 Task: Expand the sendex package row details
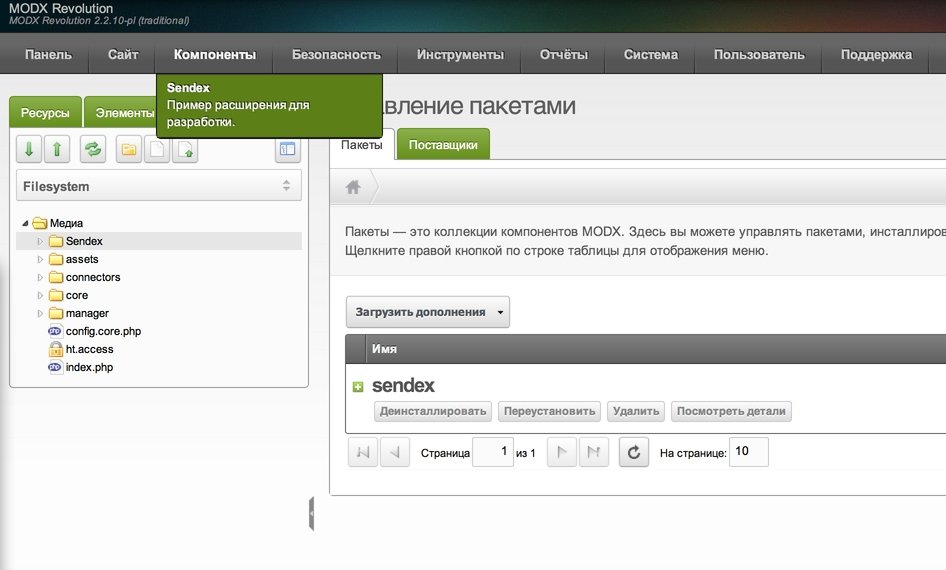point(358,387)
